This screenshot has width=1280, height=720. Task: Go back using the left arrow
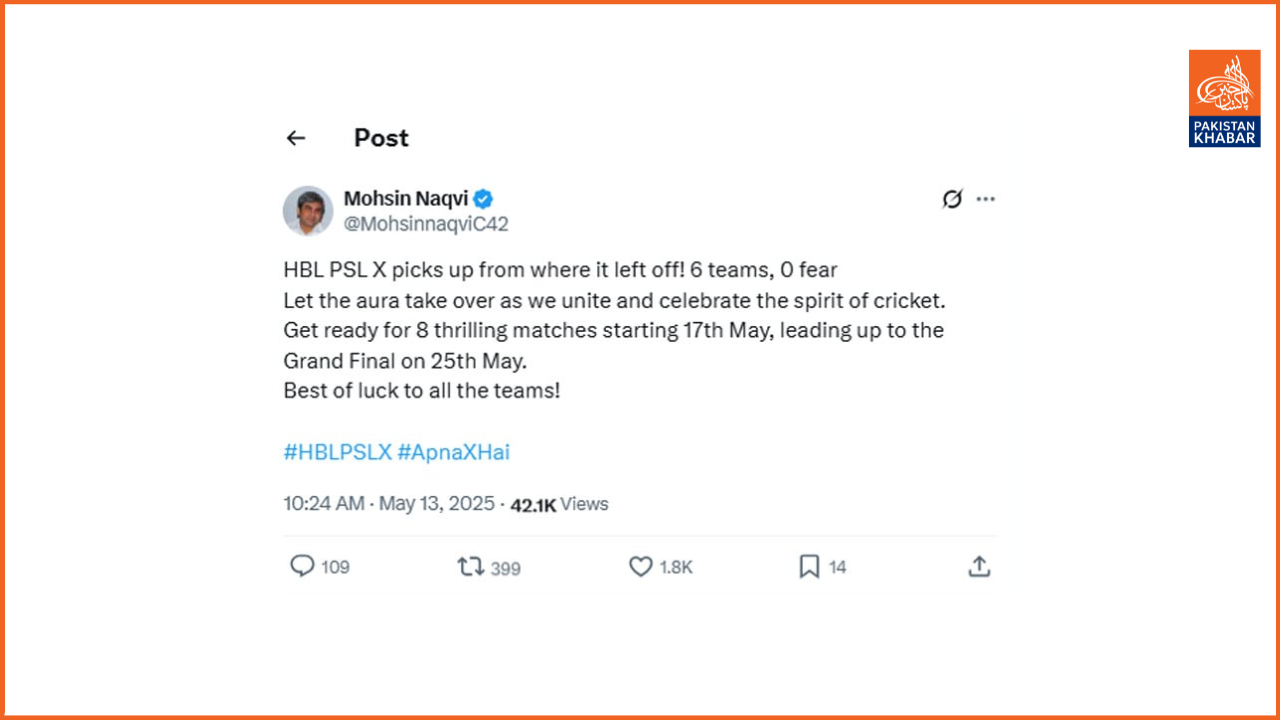point(295,138)
